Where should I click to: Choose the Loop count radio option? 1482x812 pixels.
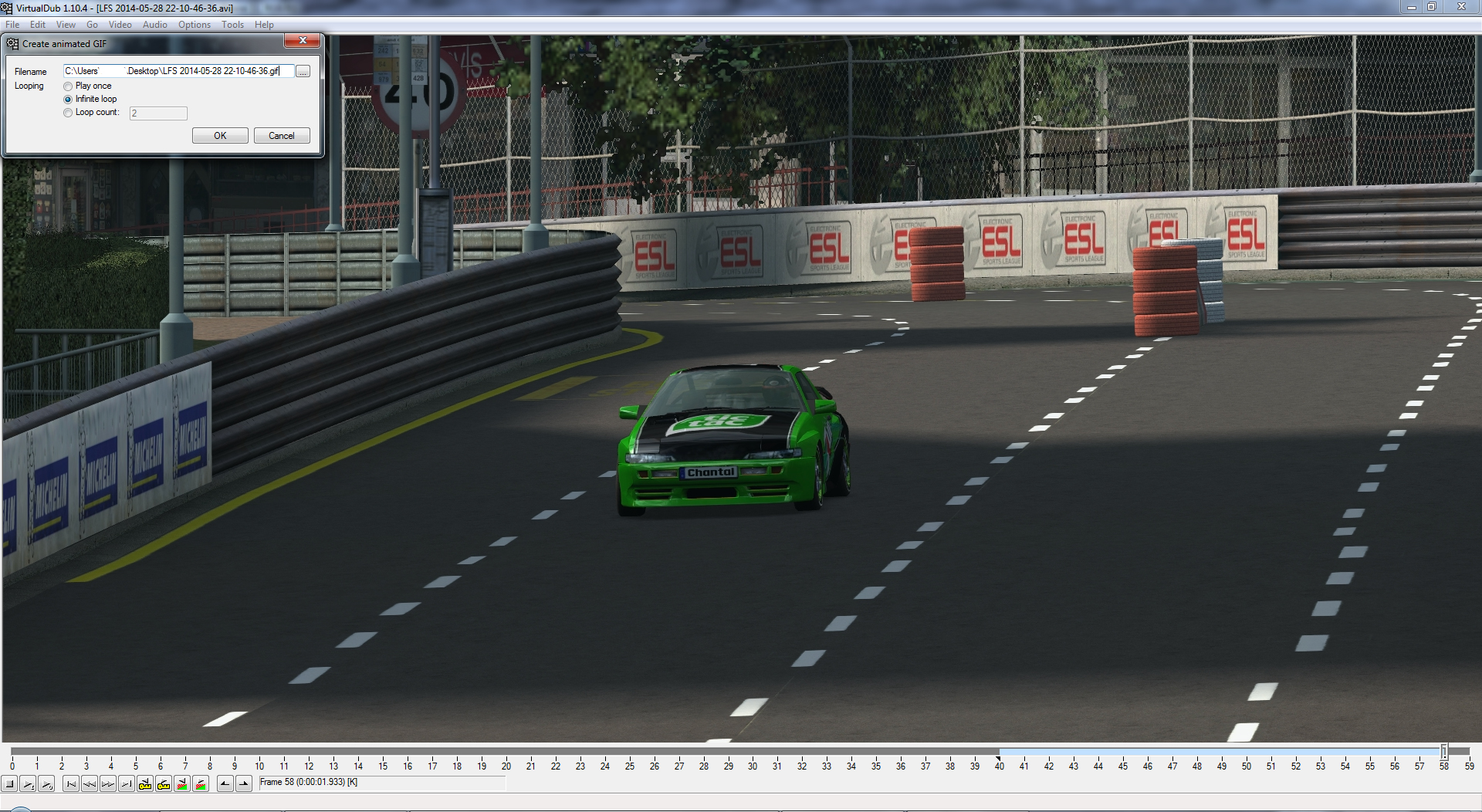coord(69,113)
